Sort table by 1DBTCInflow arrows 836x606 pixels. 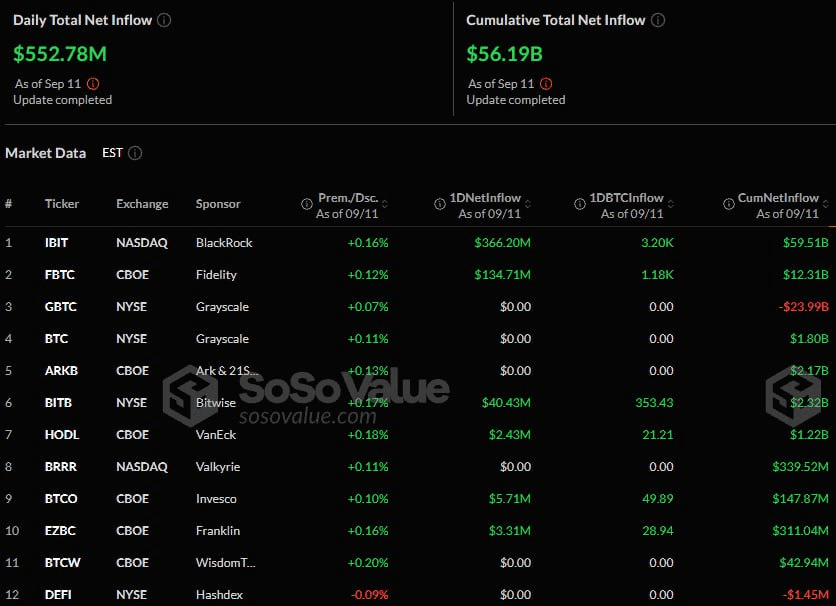(670, 204)
